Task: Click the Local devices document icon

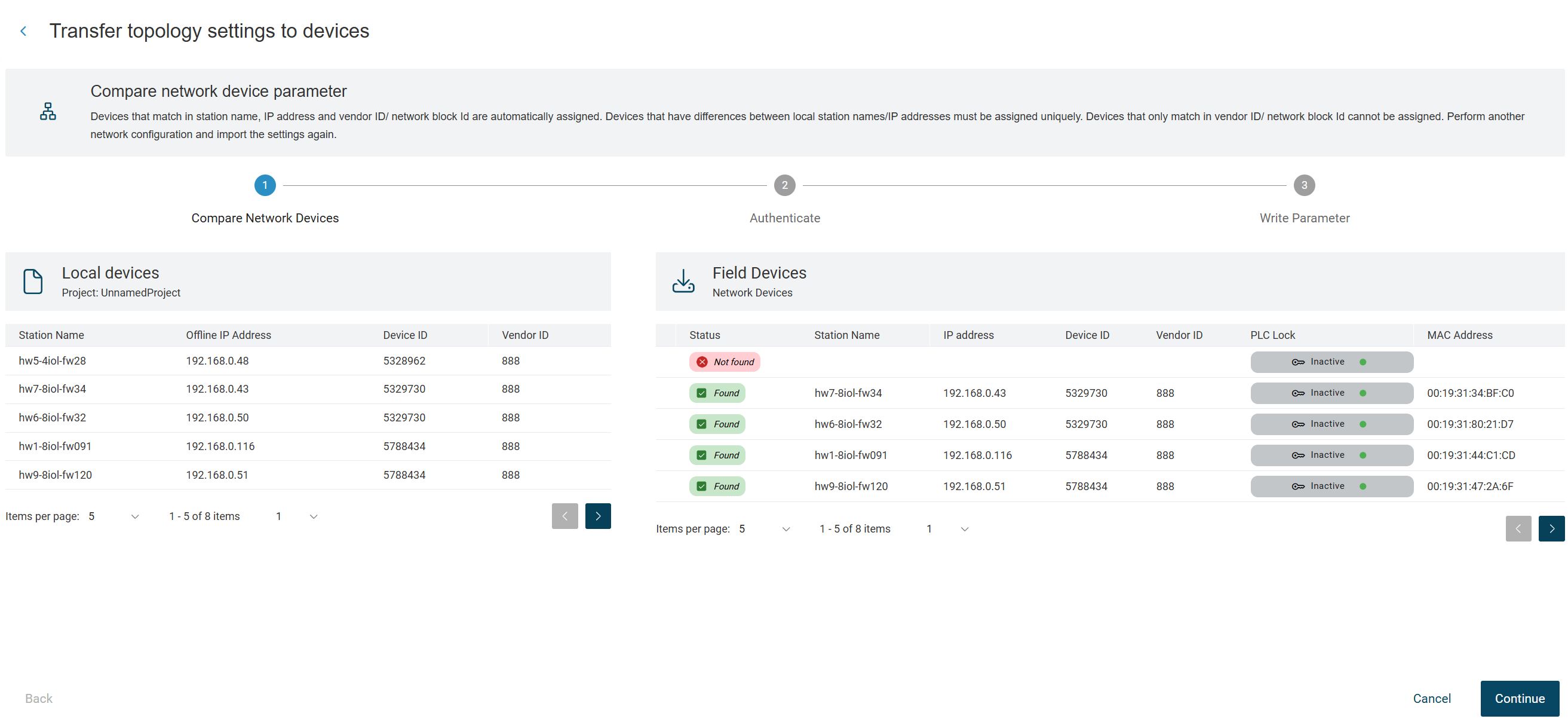Action: tap(33, 282)
